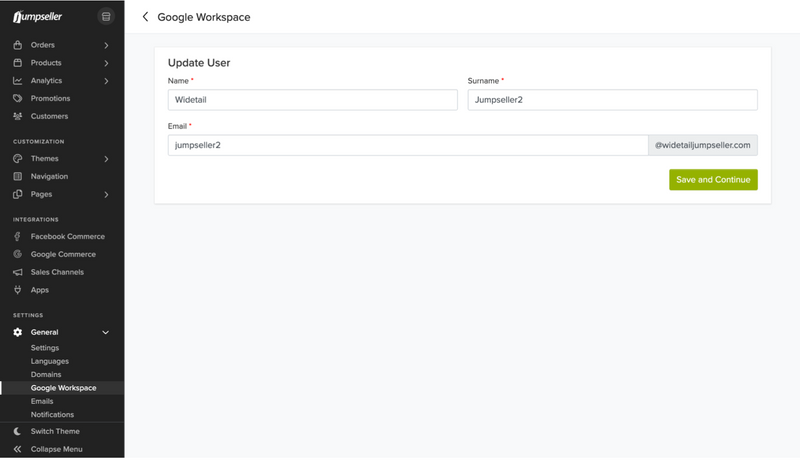Click the Facebook Commerce icon
This screenshot has height=463, width=800.
coord(18,237)
